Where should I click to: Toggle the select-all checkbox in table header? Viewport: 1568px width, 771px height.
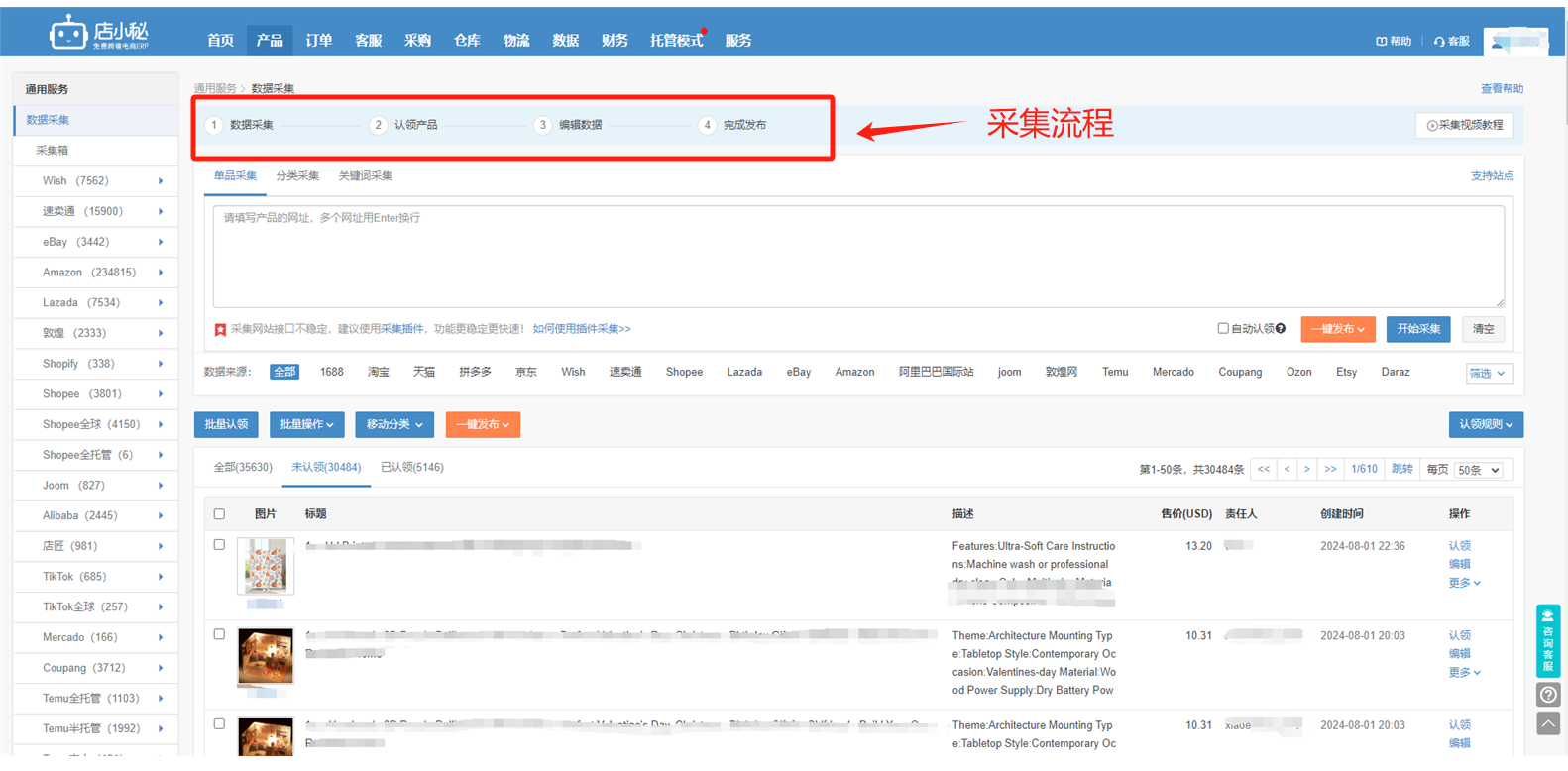[x=219, y=514]
